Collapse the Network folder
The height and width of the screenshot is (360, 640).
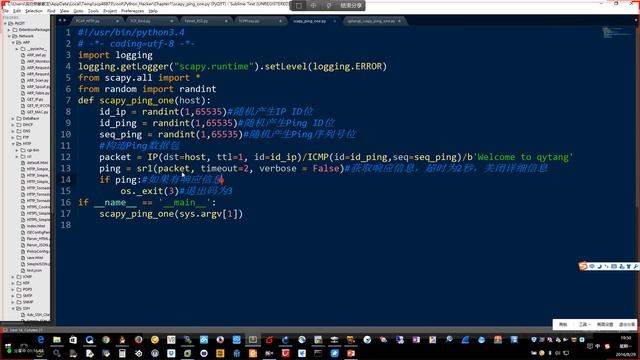[10, 36]
